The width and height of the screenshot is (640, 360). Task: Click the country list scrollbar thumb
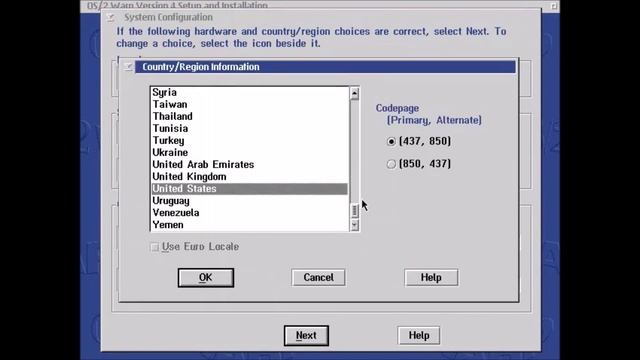click(x=354, y=211)
